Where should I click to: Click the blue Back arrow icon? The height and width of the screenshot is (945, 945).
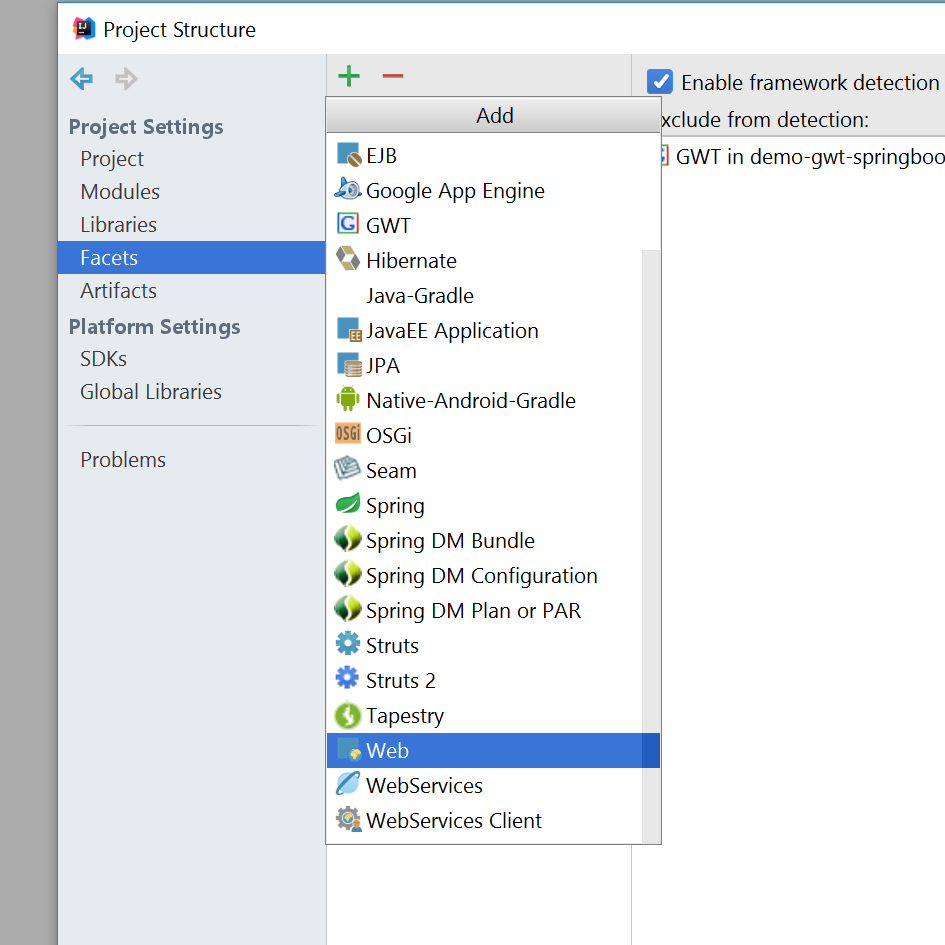tap(81, 78)
